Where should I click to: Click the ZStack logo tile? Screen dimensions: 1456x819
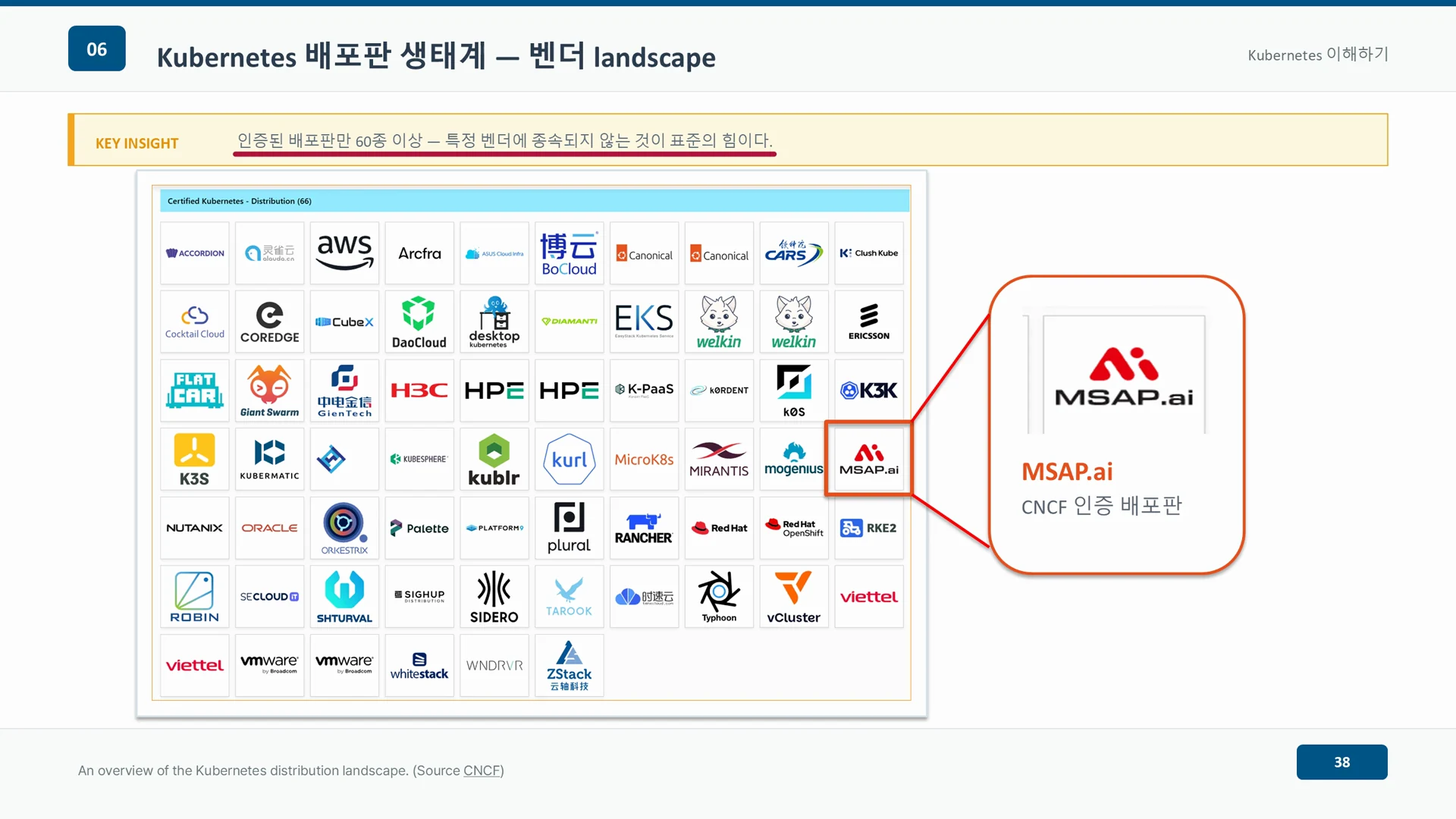(x=569, y=665)
